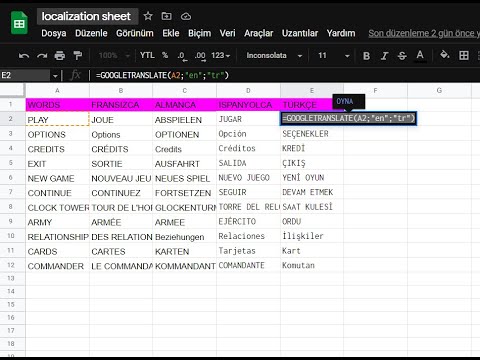Select the FRANSIZCA header cell

click(x=121, y=105)
